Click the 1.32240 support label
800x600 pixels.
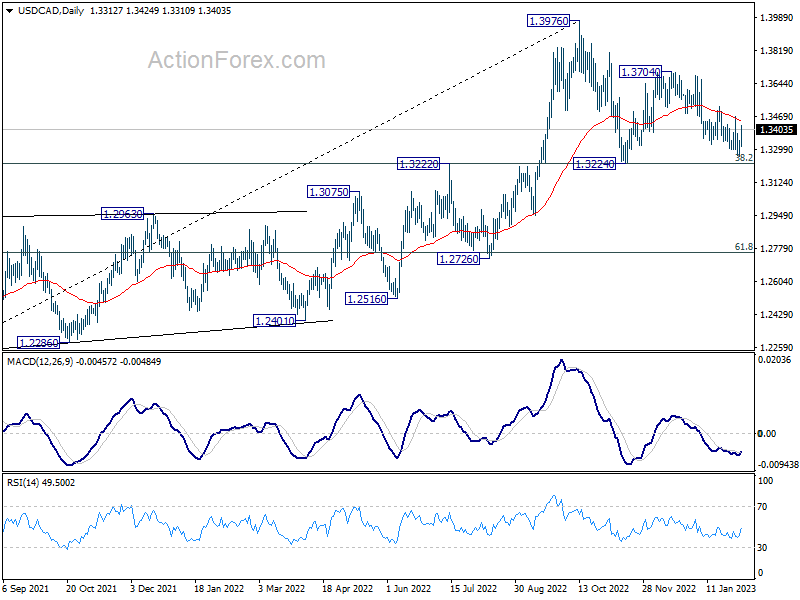coord(595,164)
